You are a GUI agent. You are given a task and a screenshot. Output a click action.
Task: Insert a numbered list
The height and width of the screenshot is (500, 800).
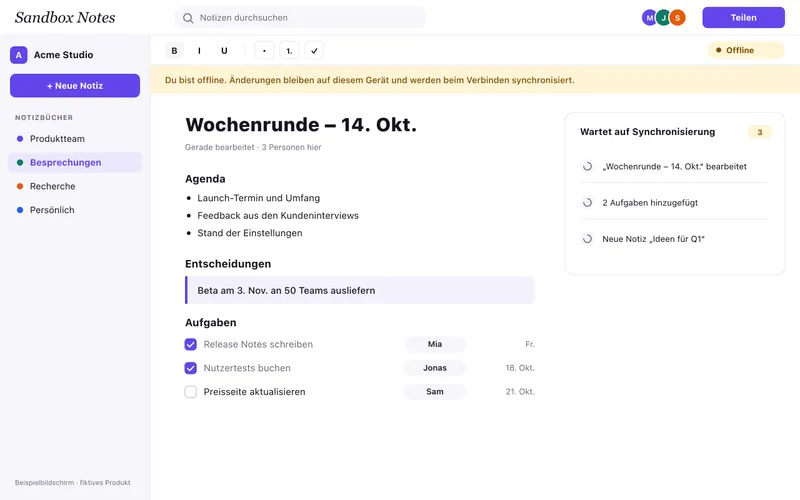click(289, 51)
